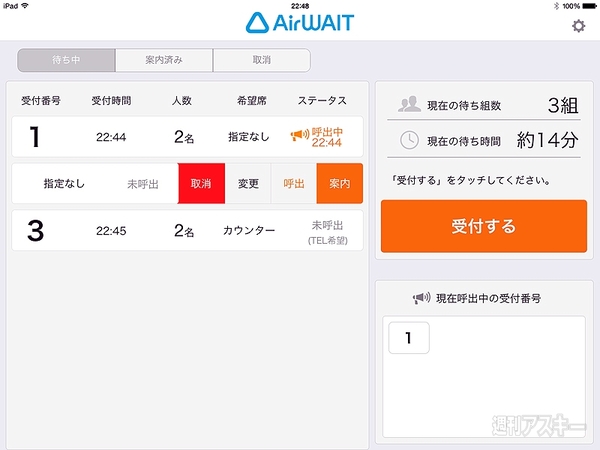Tap the 100% battery percentage
The height and width of the screenshot is (450, 600).
click(x=571, y=6)
